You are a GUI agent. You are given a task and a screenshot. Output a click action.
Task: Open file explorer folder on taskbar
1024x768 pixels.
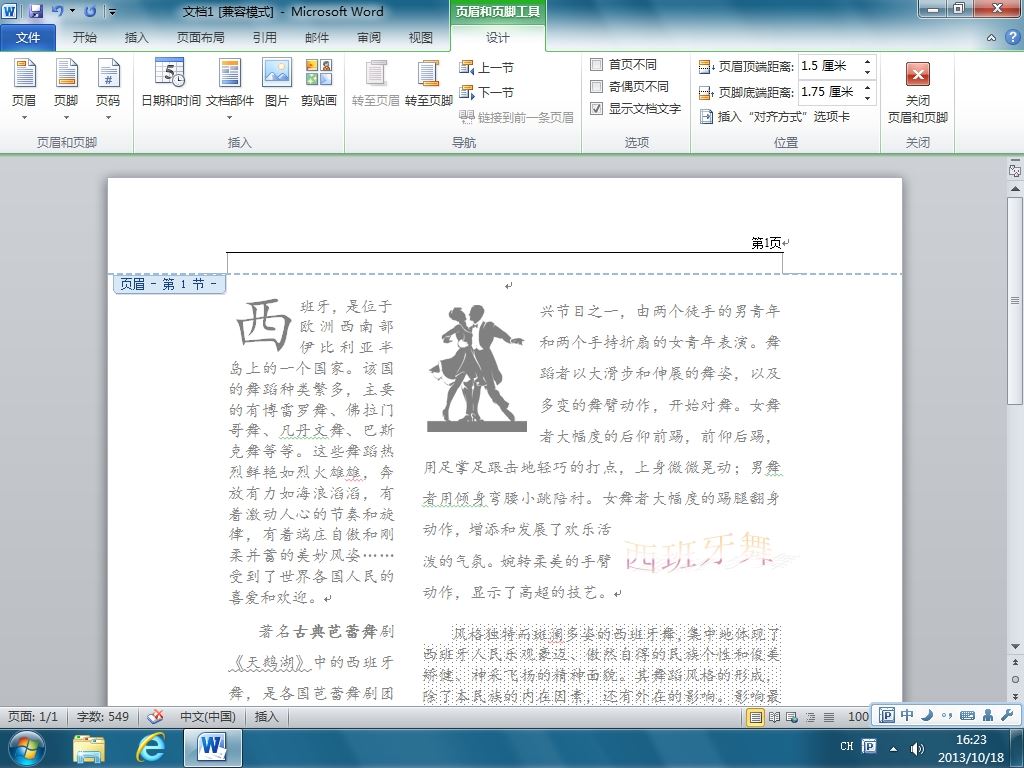89,748
